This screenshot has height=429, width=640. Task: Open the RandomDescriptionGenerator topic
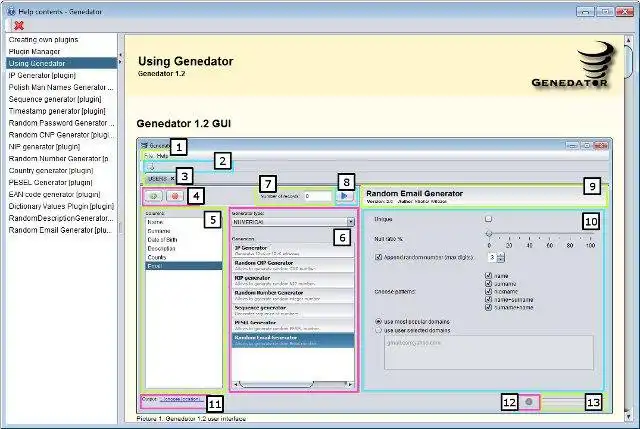pyautogui.click(x=61, y=218)
